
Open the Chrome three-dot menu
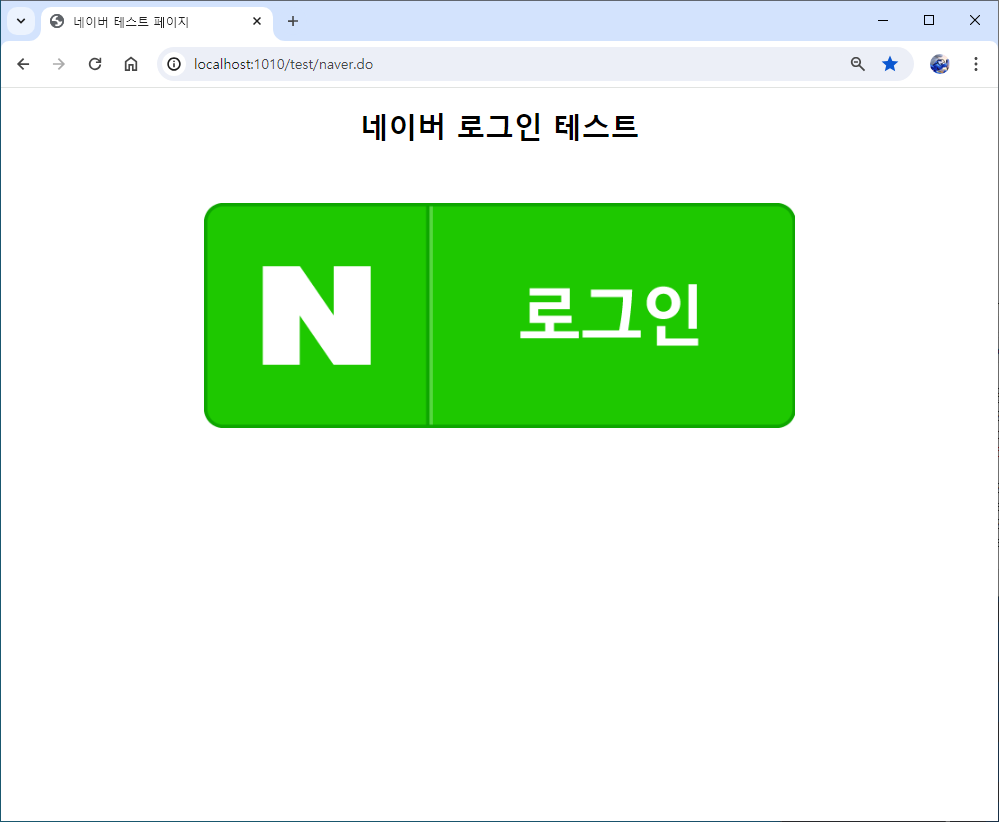tap(975, 64)
